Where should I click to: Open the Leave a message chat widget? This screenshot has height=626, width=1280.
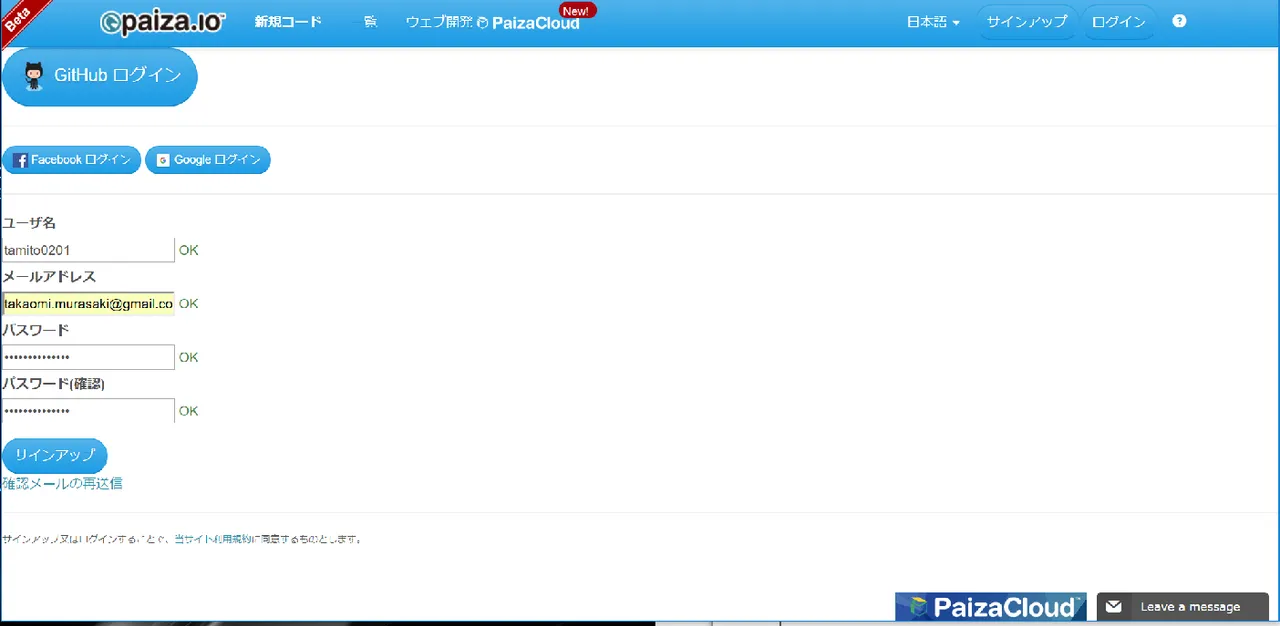(x=1183, y=606)
